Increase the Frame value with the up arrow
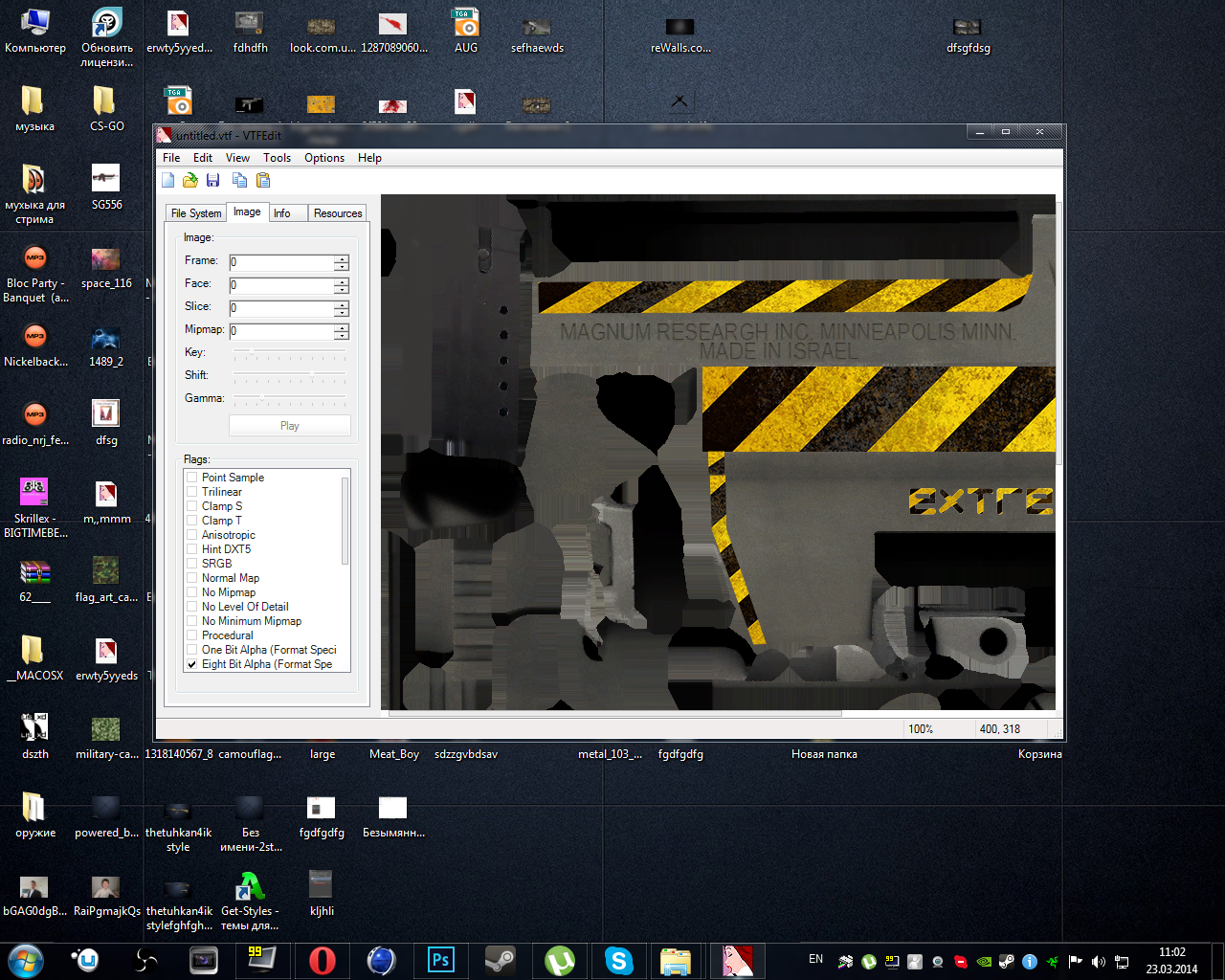The image size is (1225, 980). pyautogui.click(x=342, y=258)
